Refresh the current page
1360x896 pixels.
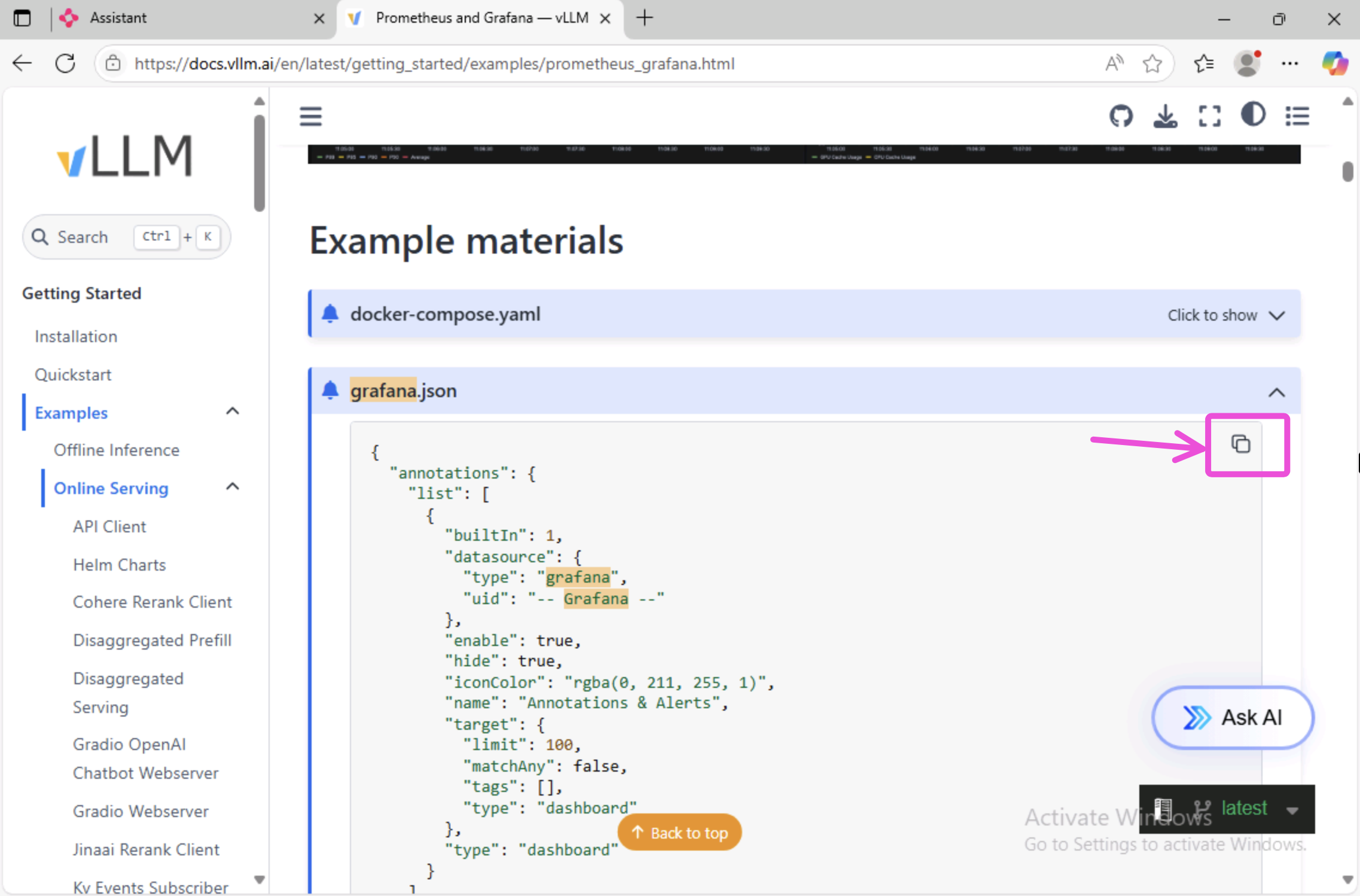point(65,63)
